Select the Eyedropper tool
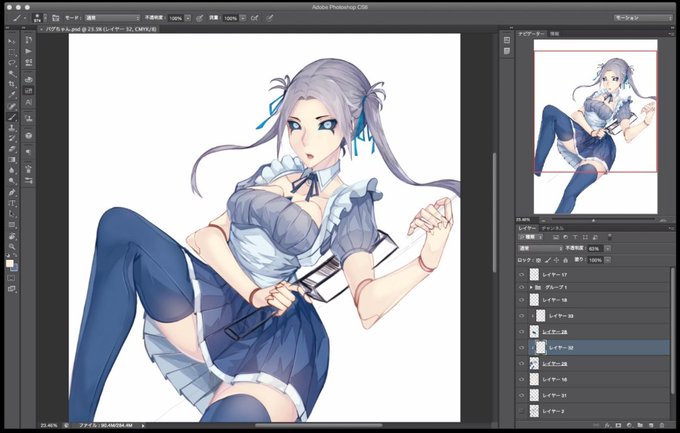 click(12, 95)
